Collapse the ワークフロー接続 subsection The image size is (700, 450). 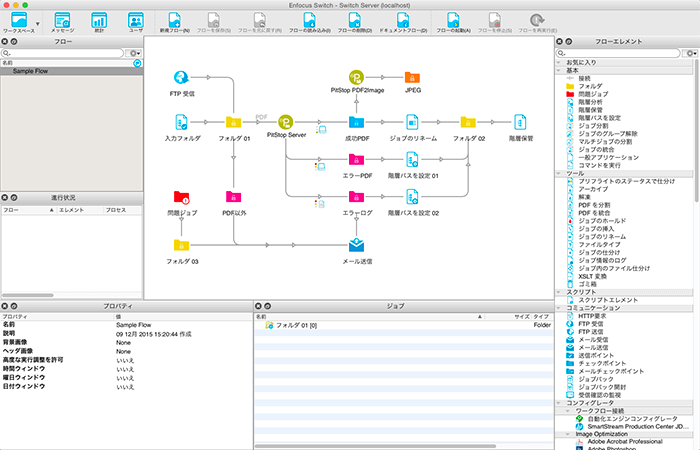click(x=568, y=411)
